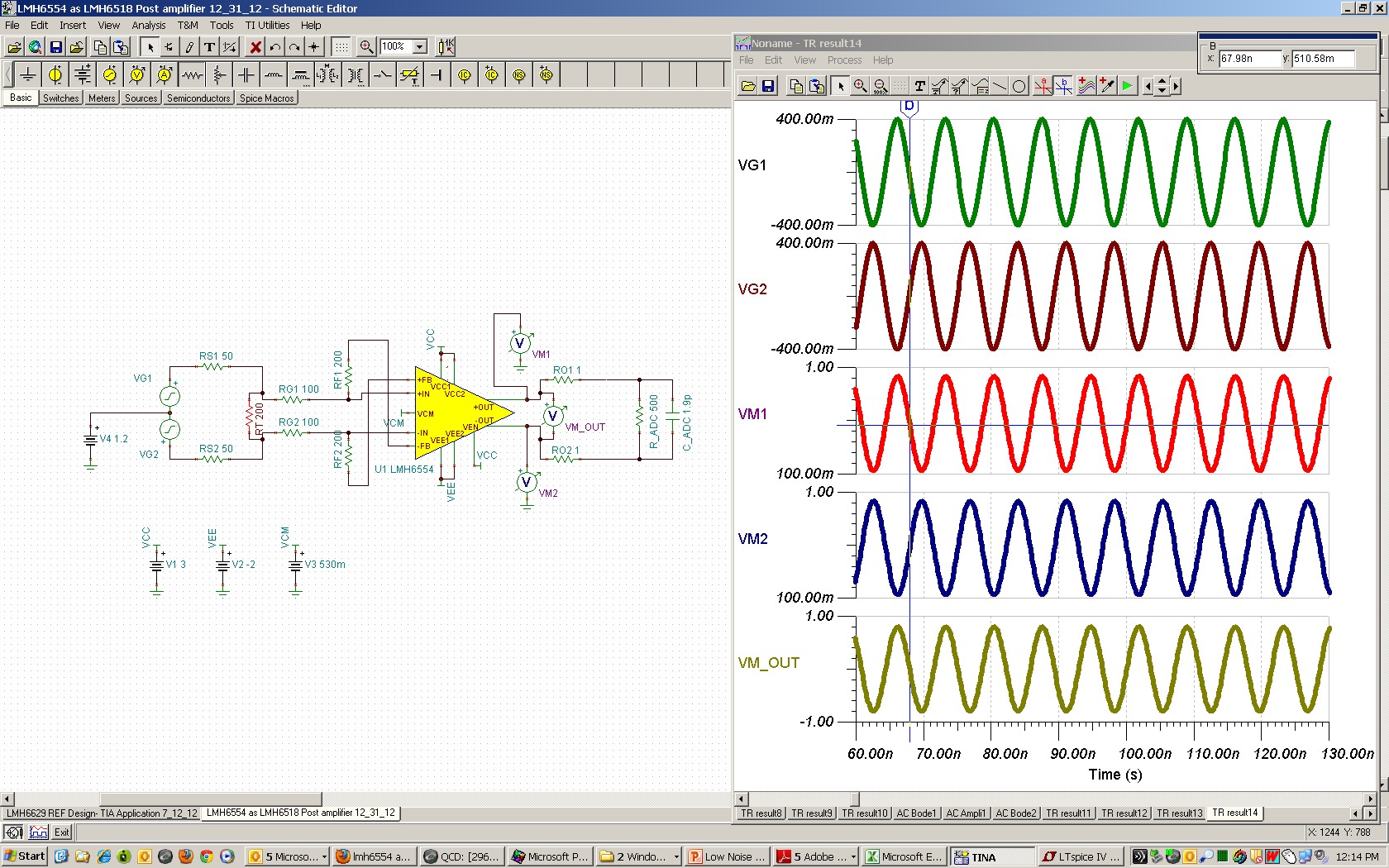This screenshot has height=868, width=1389.
Task: Click the Windows Start button
Action: (24, 856)
